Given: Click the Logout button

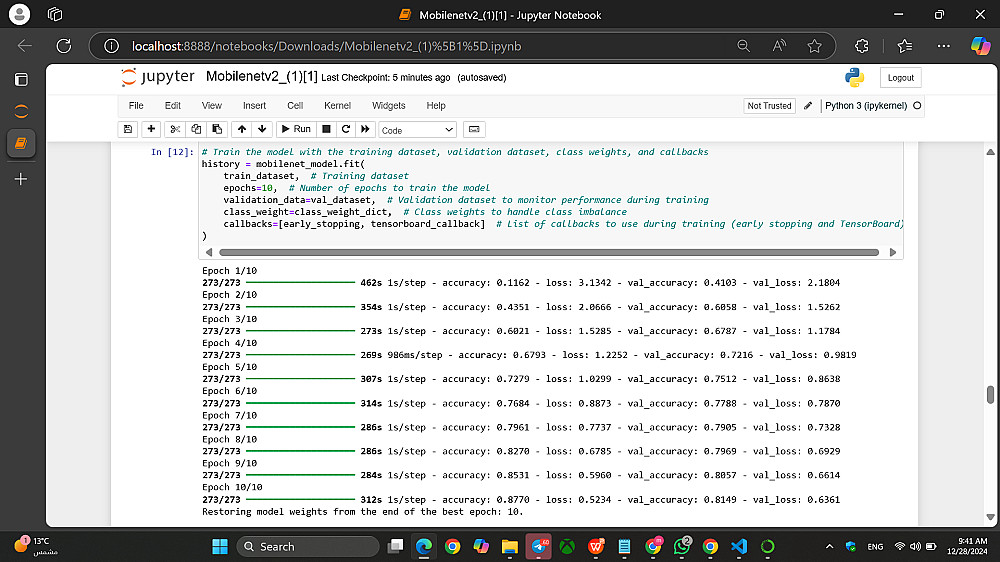Looking at the screenshot, I should (x=900, y=78).
